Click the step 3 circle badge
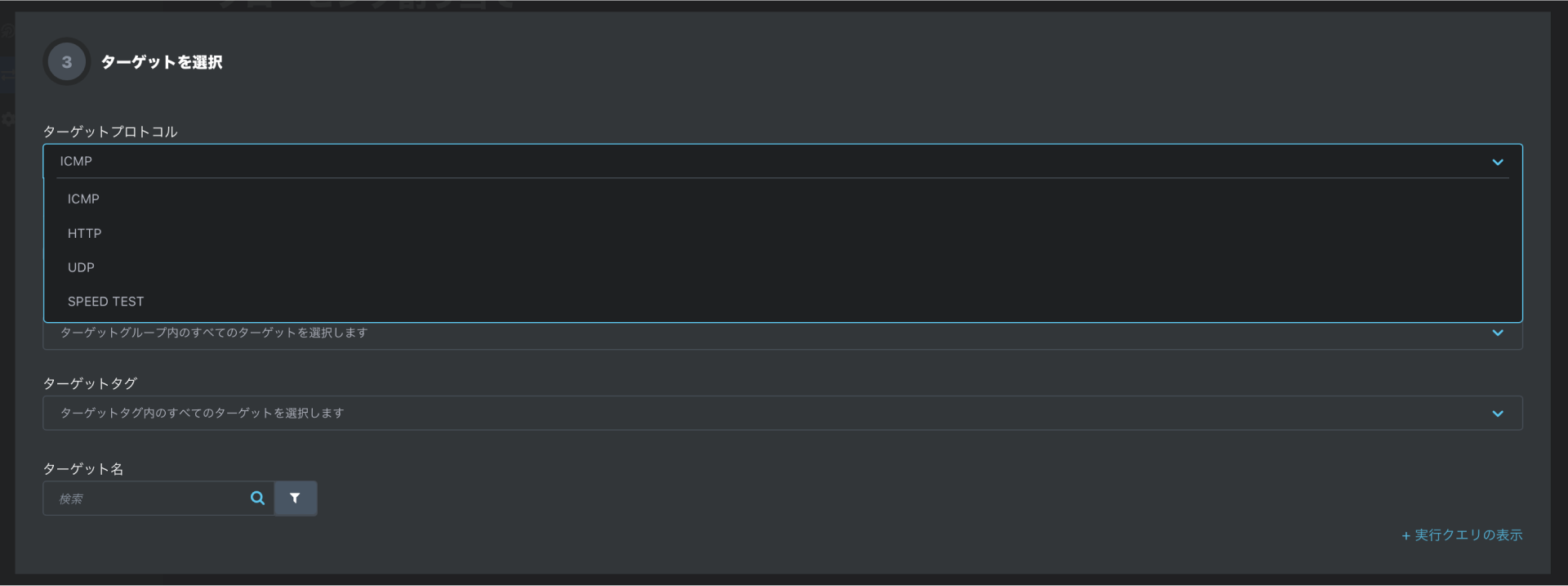This screenshot has width=1568, height=586. pyautogui.click(x=66, y=62)
